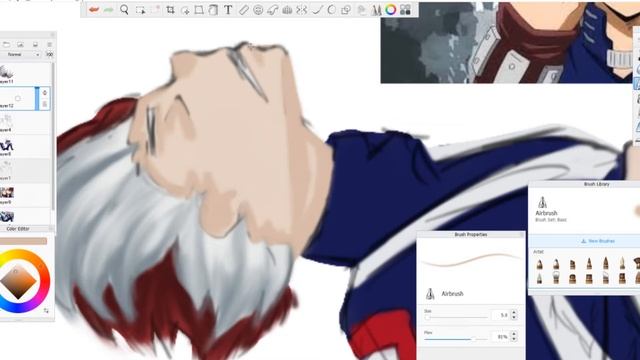Open the Brush Library grid icon
640x360 pixels.
[405, 10]
